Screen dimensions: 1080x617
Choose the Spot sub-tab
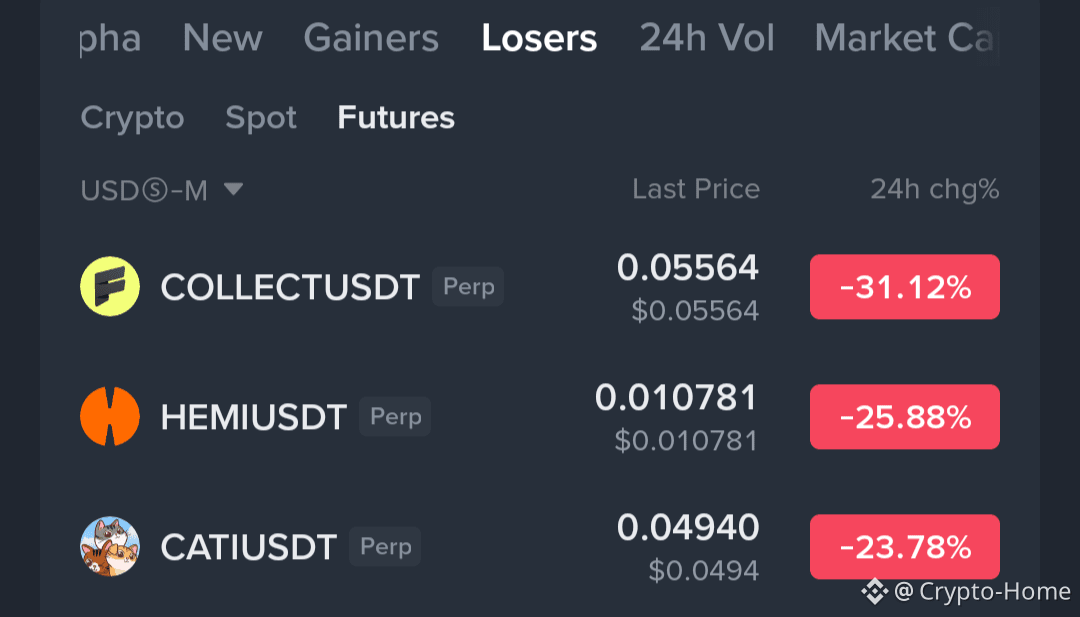[x=261, y=118]
